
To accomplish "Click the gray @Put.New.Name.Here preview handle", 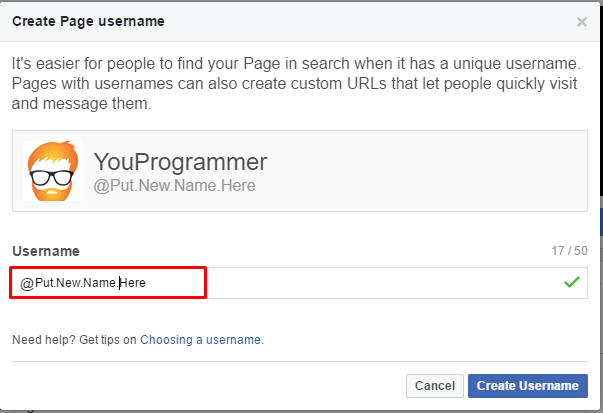I will click(x=175, y=186).
